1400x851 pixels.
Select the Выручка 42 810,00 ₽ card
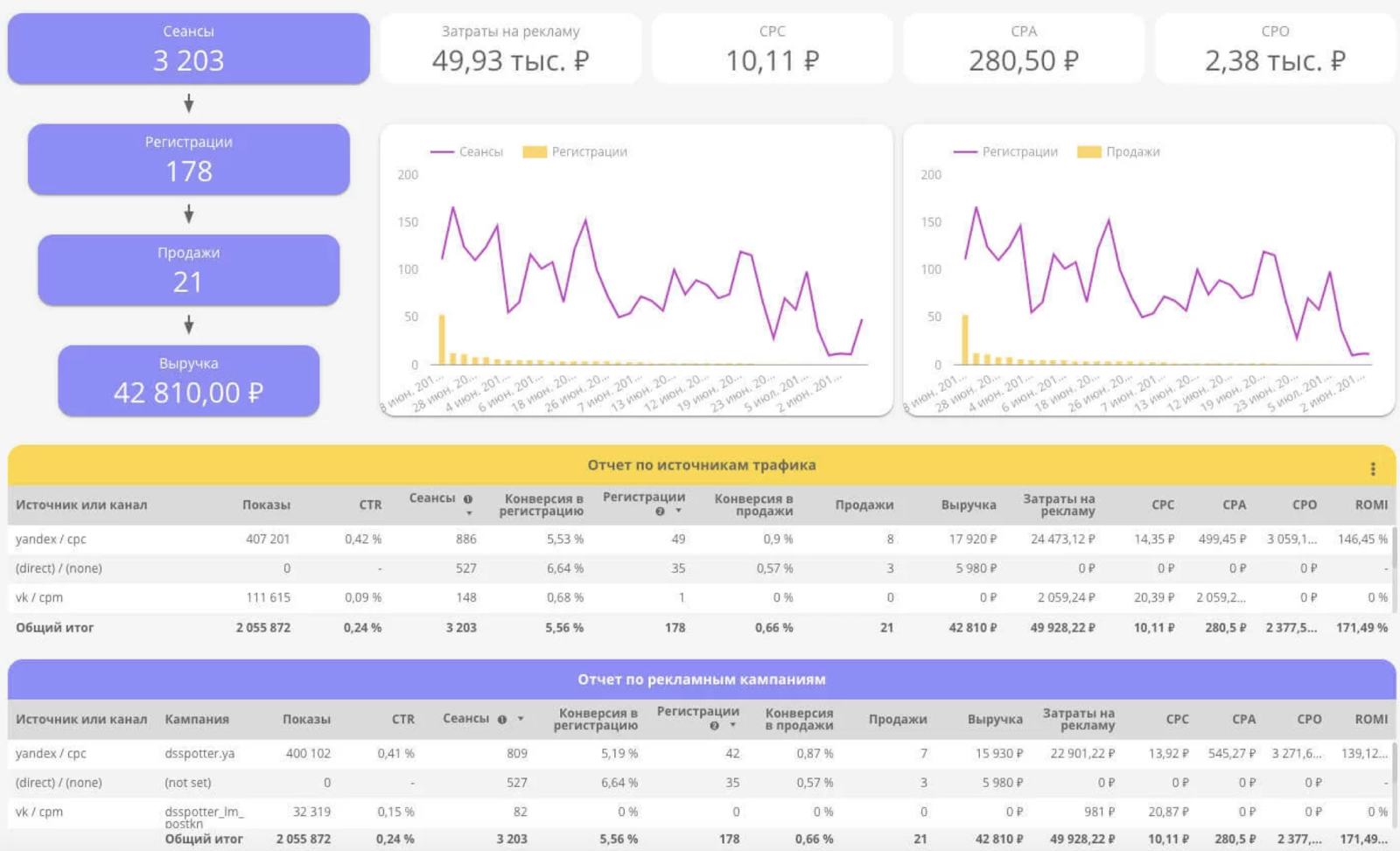[x=189, y=381]
